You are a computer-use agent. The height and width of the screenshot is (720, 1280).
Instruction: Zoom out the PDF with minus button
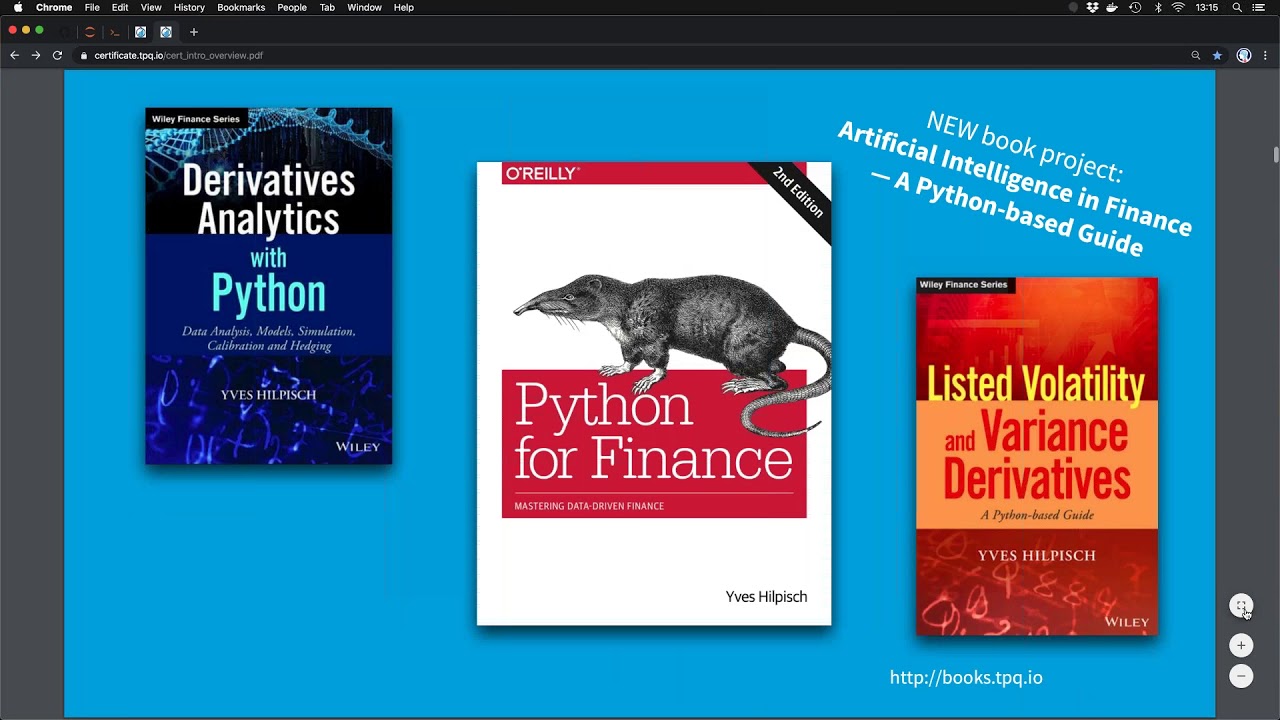click(x=1241, y=676)
